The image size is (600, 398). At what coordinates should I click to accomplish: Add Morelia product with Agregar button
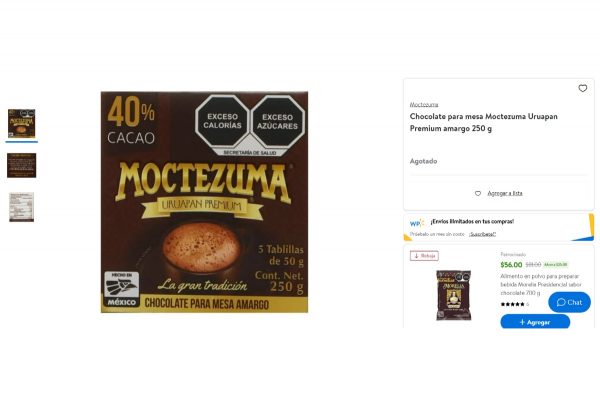tap(535, 322)
